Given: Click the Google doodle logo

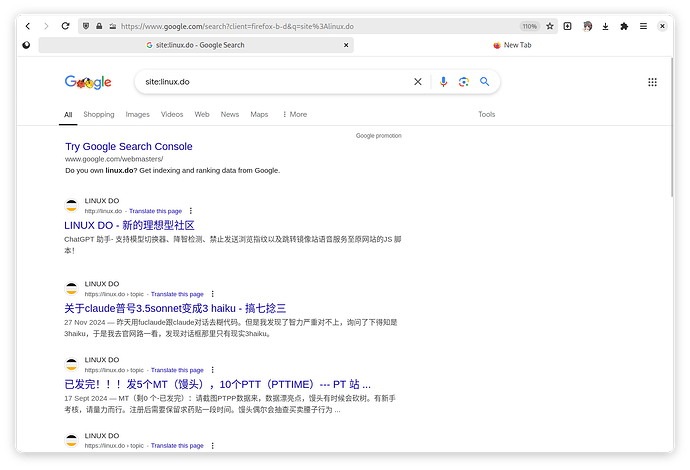Looking at the screenshot, I should [x=88, y=82].
